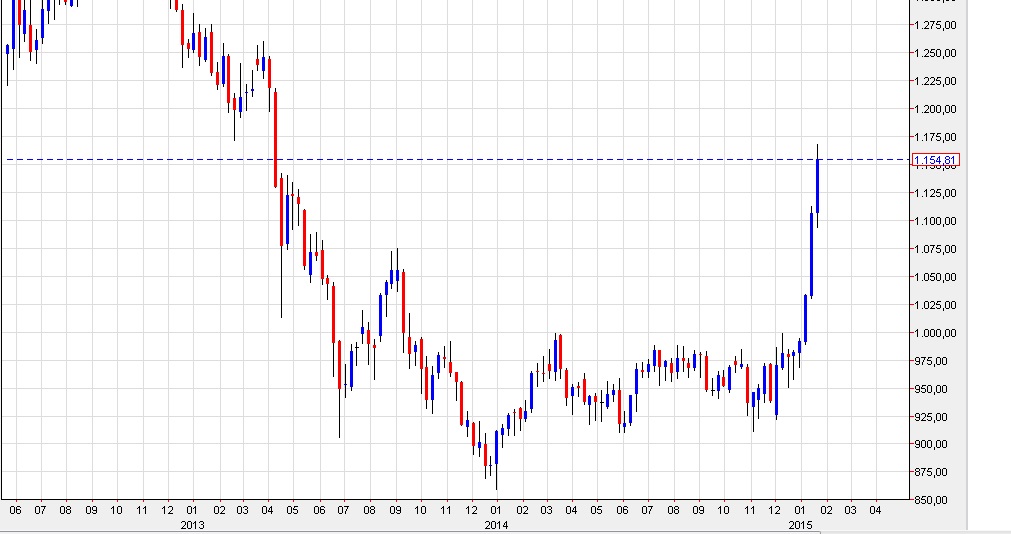
Task: Click the 1.000,00 price axis label
Action: tap(936, 333)
